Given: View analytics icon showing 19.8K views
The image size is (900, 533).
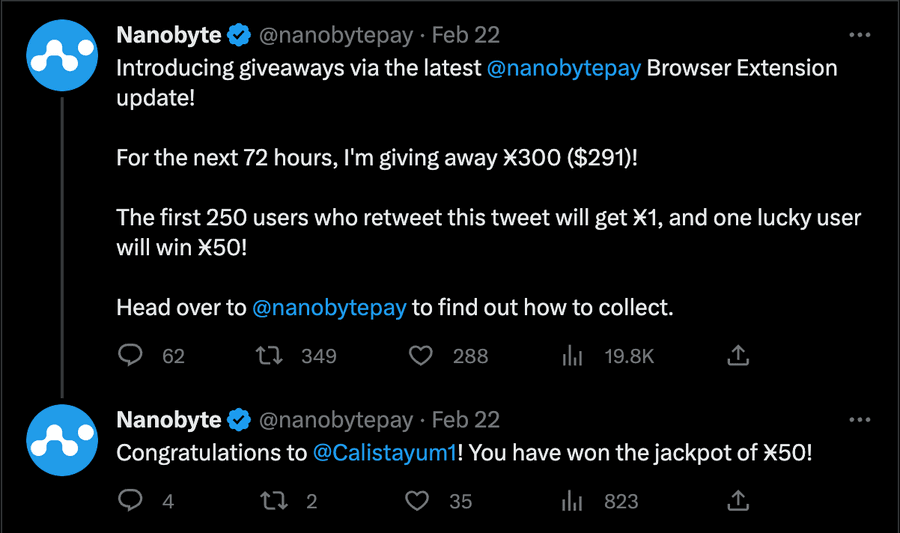Looking at the screenshot, I should [x=572, y=356].
